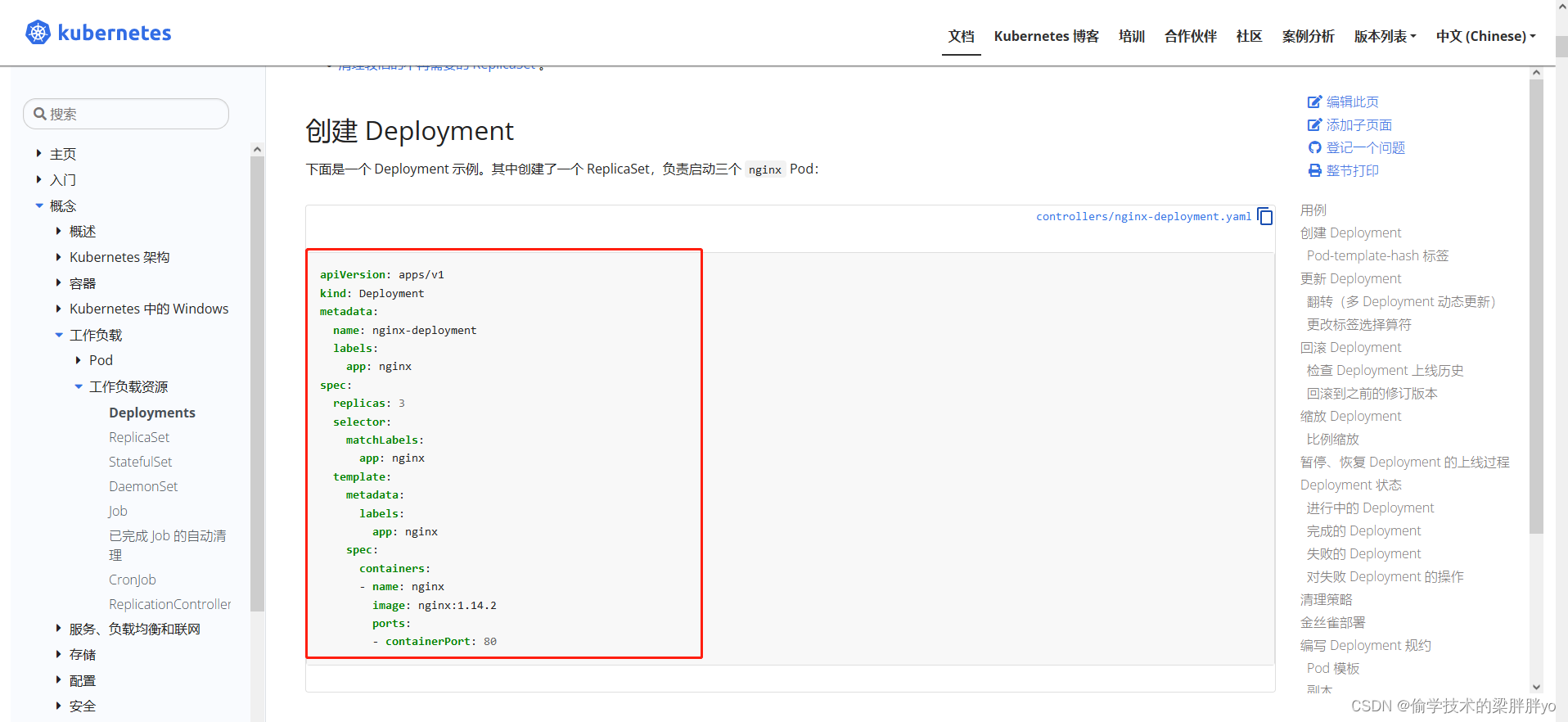Jump to 进行中的 Deployment section
This screenshot has height=722, width=1568.
tap(1370, 508)
